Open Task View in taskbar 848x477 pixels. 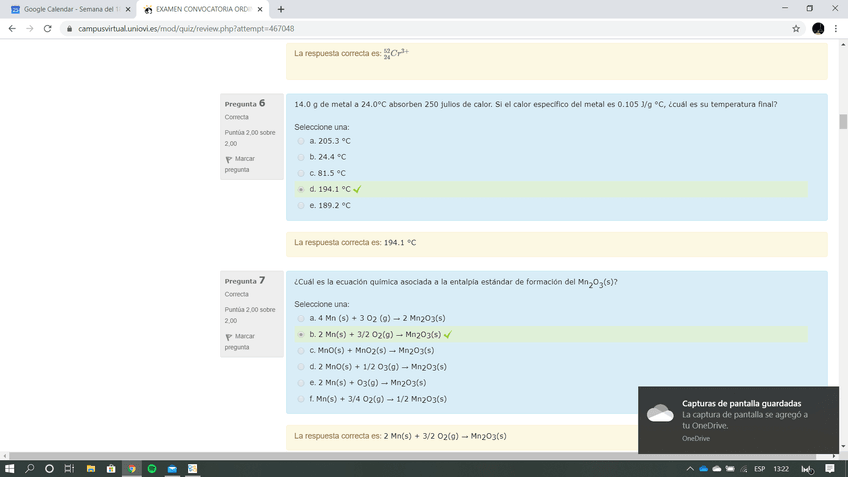coord(69,468)
